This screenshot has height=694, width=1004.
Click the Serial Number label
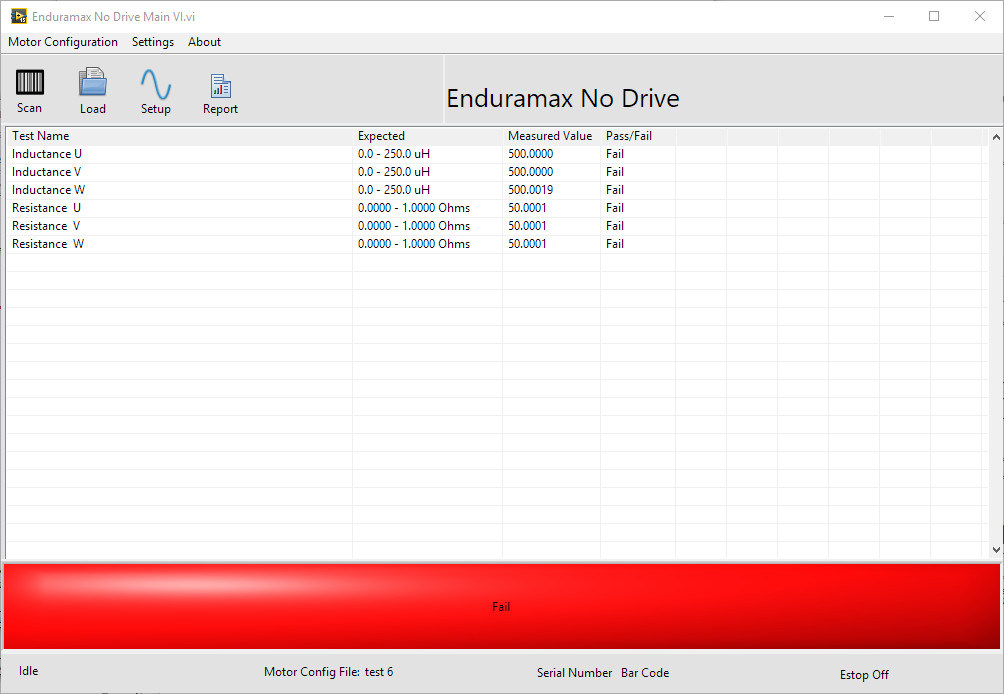[574, 673]
